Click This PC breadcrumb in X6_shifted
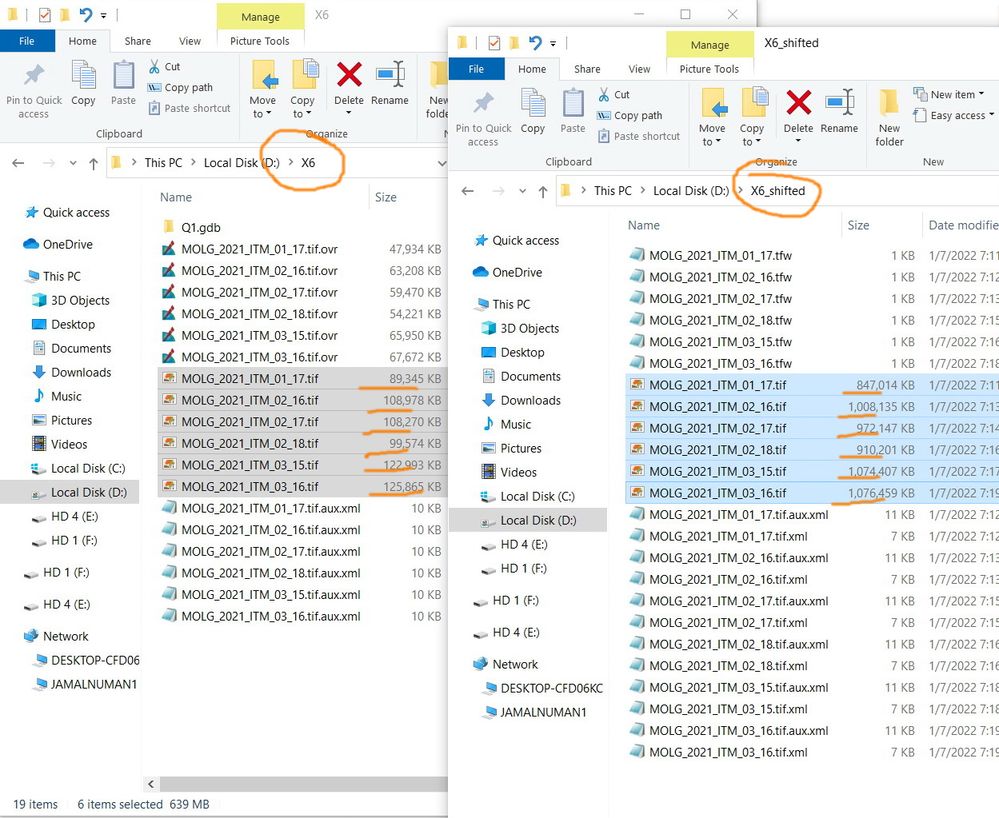 [x=612, y=190]
